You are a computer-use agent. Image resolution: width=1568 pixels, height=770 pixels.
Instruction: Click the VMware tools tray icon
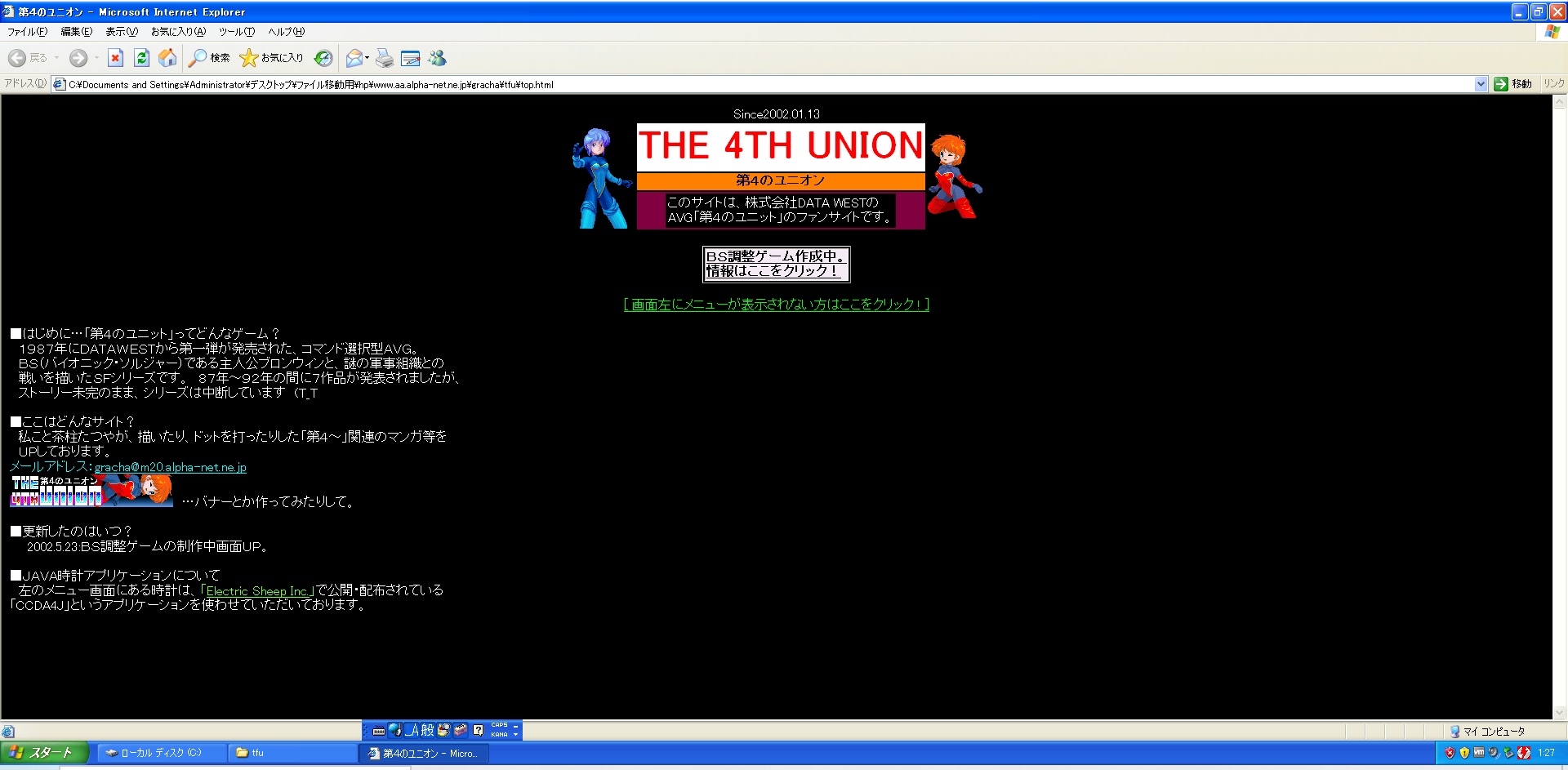1479,753
